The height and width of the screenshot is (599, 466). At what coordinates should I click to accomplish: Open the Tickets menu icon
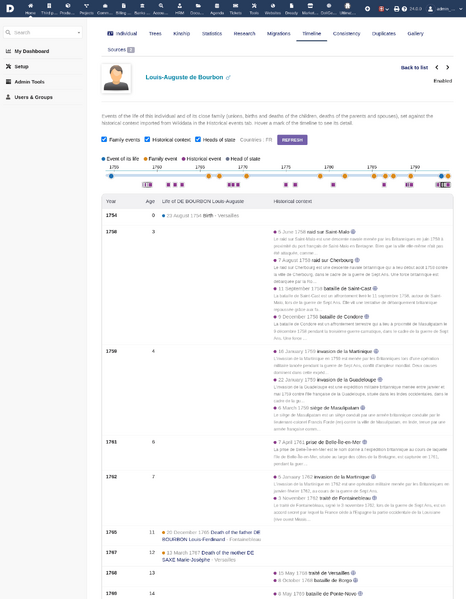click(x=235, y=6)
